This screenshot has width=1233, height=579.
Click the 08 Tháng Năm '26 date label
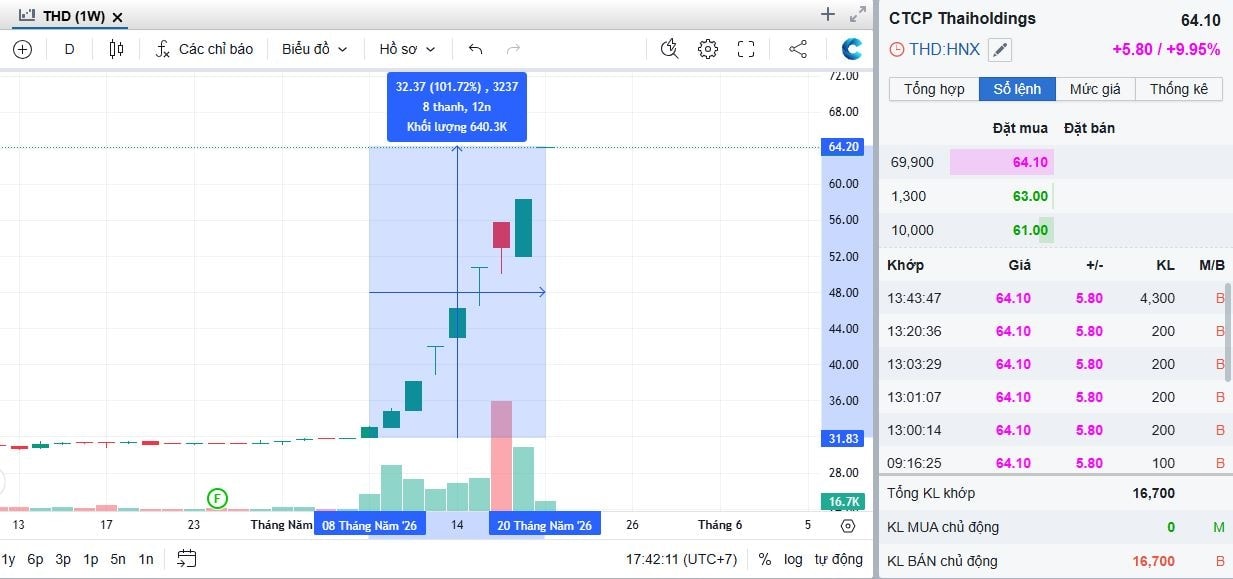coord(369,525)
